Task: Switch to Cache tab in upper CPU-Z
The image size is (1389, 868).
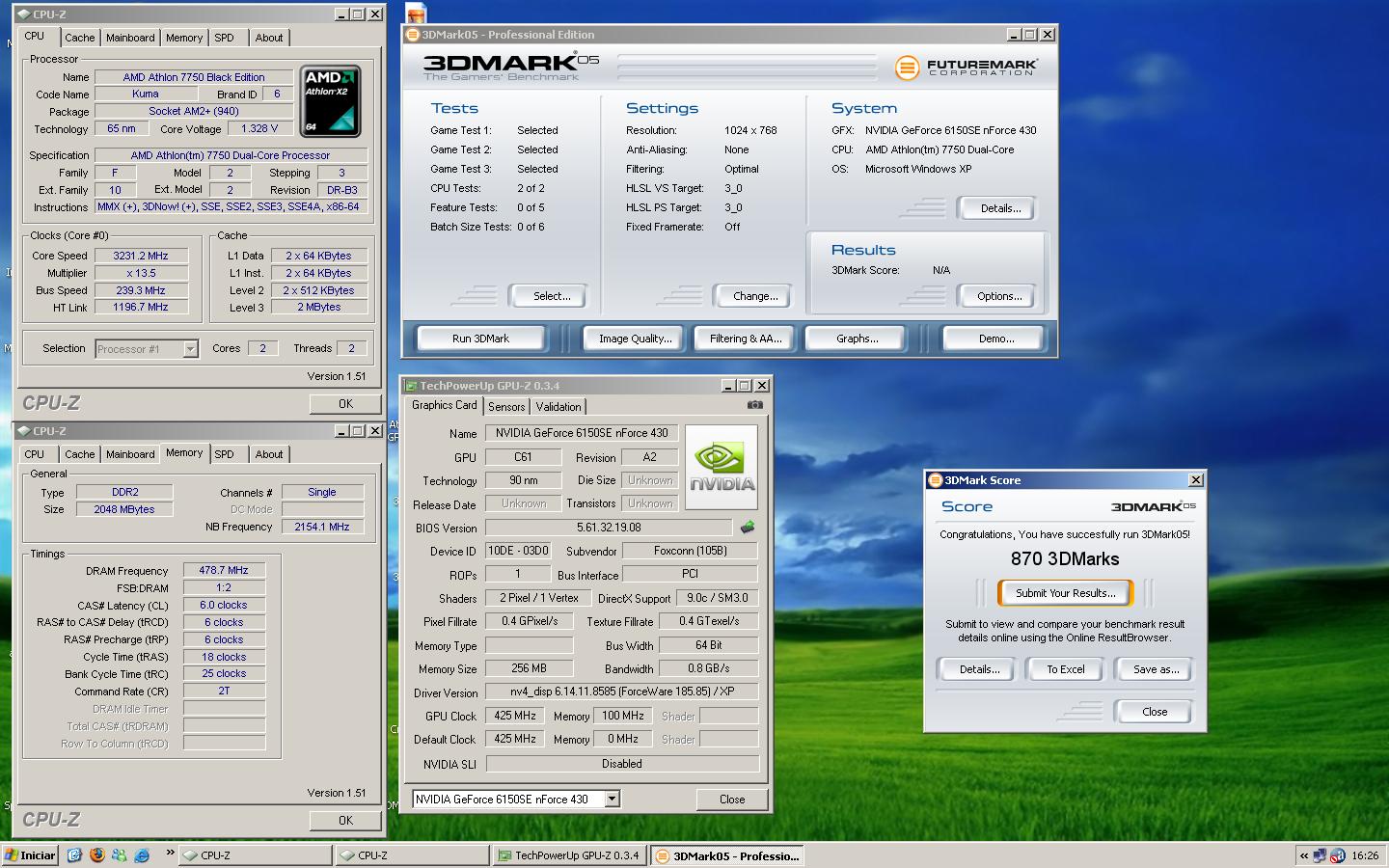Action: tap(80, 38)
